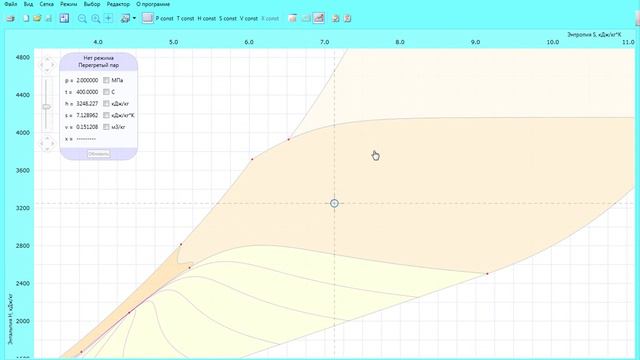
Task: Check the кДж/кг enthalpy checkbox
Action: click(x=106, y=104)
